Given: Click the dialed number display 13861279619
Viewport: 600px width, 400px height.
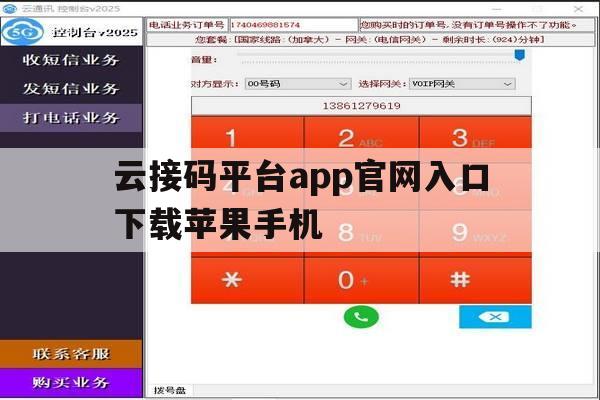Looking at the screenshot, I should (x=361, y=106).
